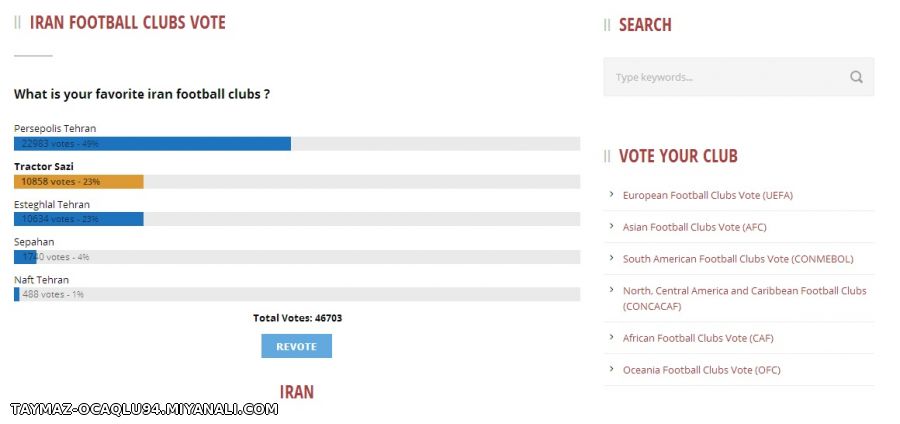Click Persepolis Tehran blue vote bar
This screenshot has width=900, height=424.
pyautogui.click(x=152, y=143)
